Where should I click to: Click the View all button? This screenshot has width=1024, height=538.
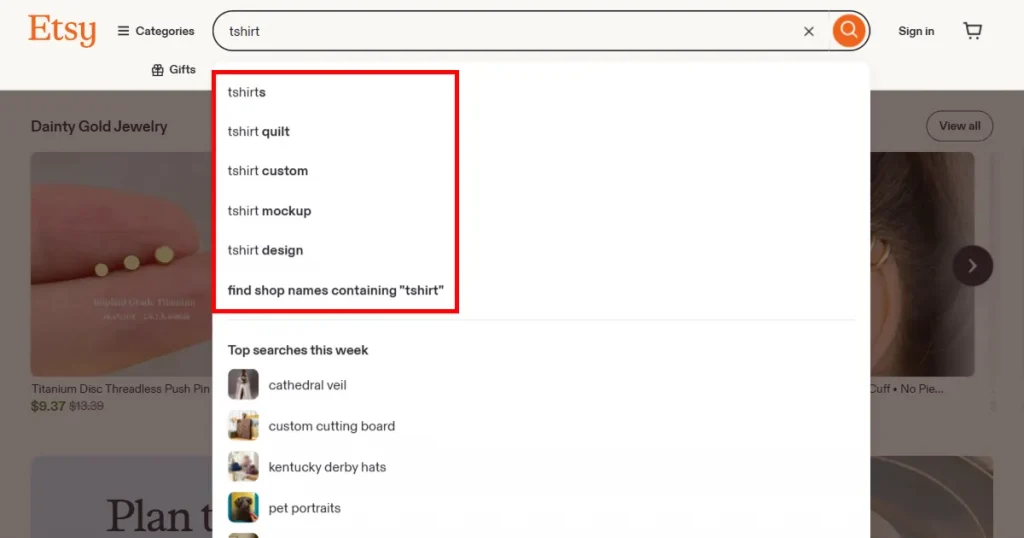click(x=959, y=126)
